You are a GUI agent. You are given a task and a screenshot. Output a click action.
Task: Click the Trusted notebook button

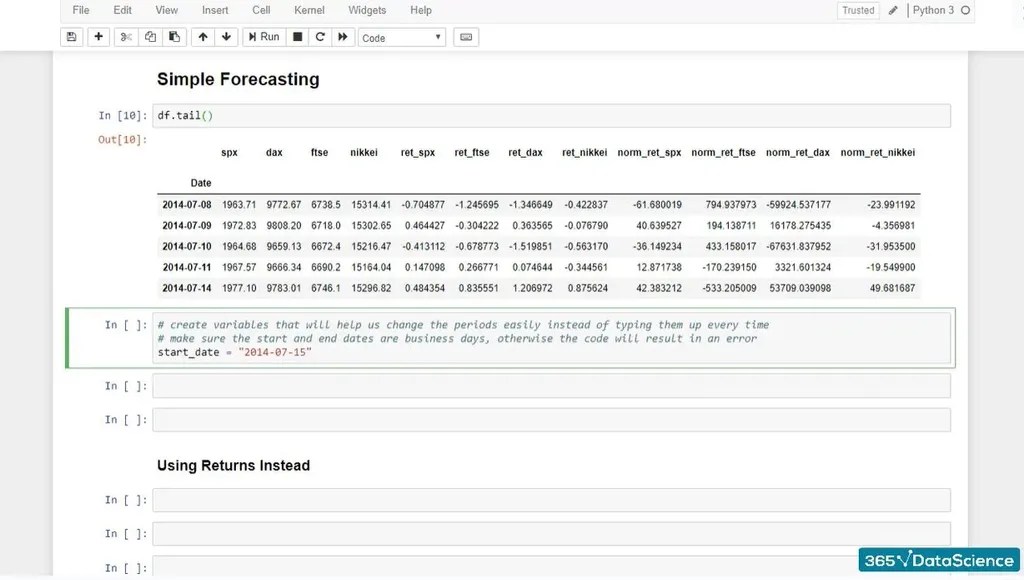[x=857, y=10]
